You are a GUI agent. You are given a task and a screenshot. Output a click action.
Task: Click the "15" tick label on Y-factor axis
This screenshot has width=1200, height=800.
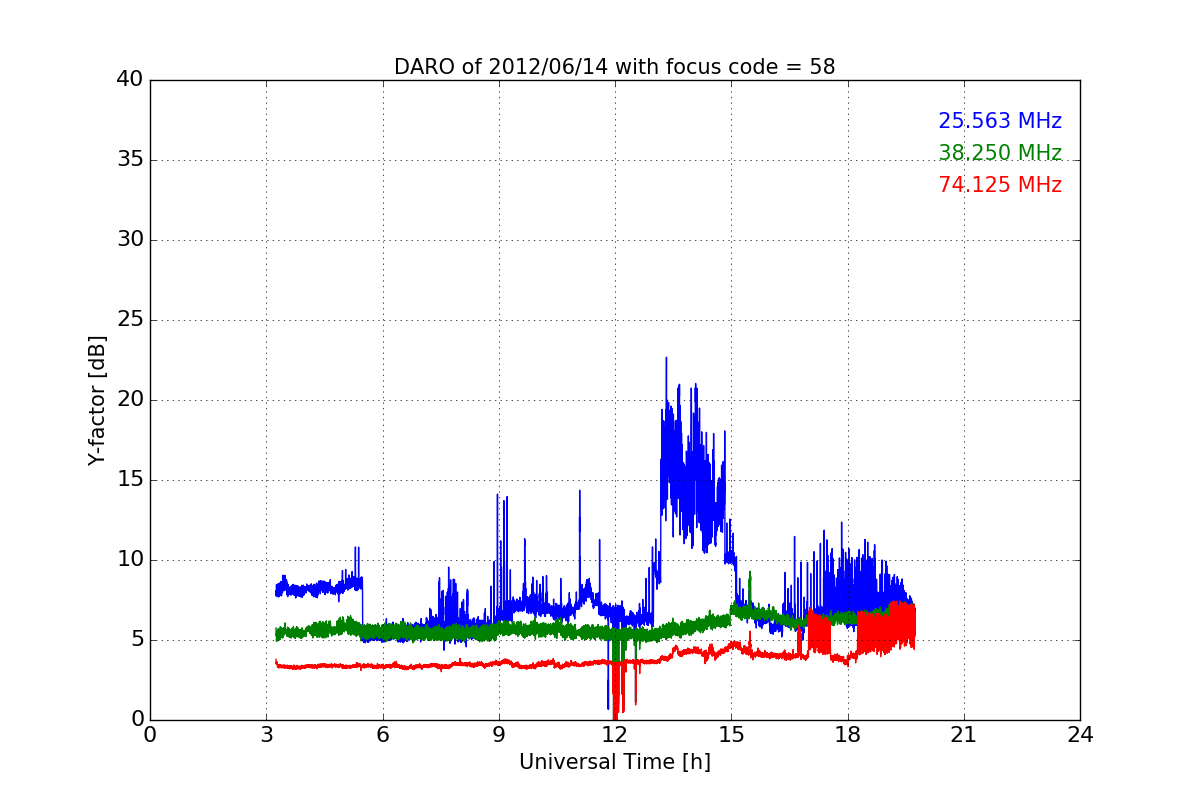(130, 480)
